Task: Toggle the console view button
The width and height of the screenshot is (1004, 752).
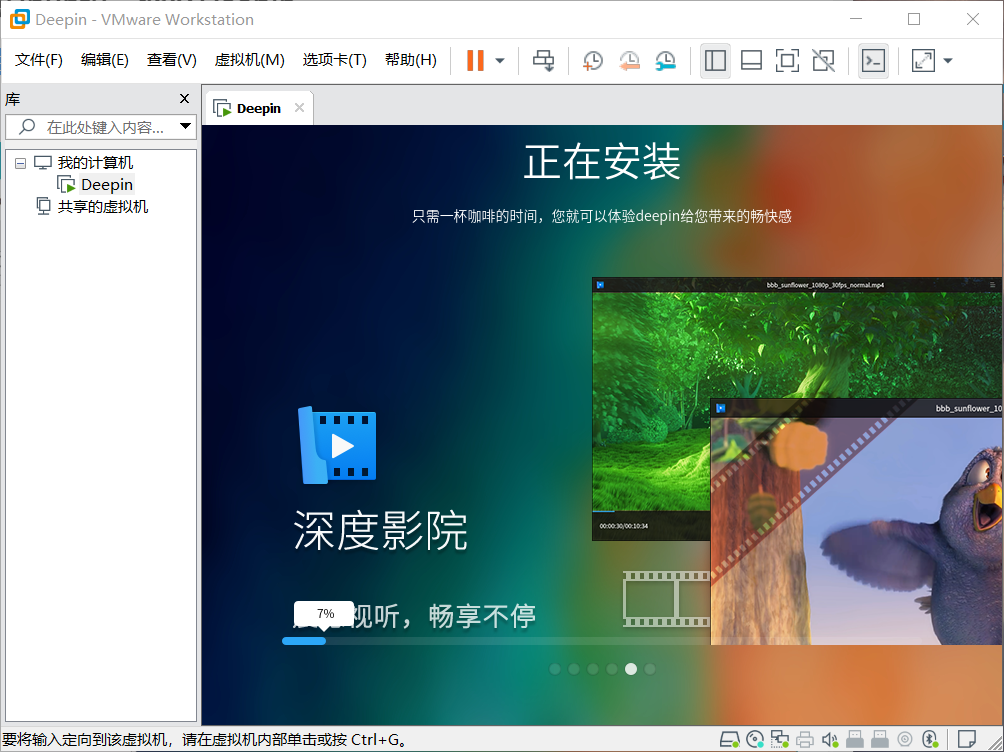Action: pos(873,61)
